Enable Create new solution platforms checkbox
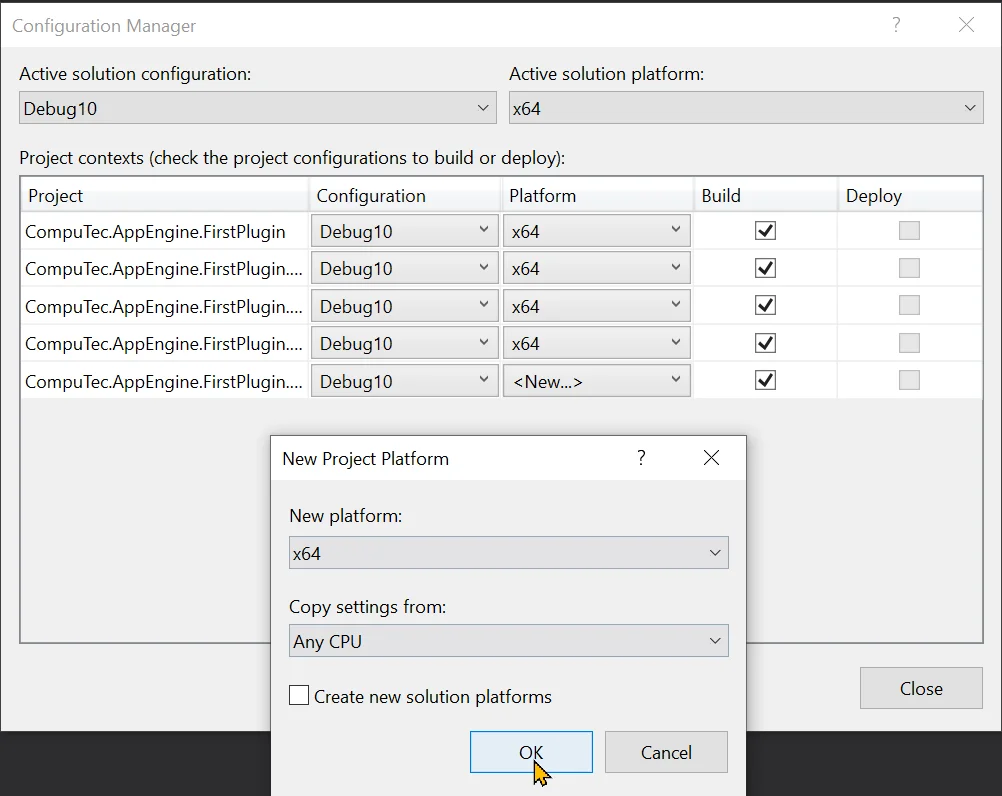The image size is (1002, 796). 299,696
